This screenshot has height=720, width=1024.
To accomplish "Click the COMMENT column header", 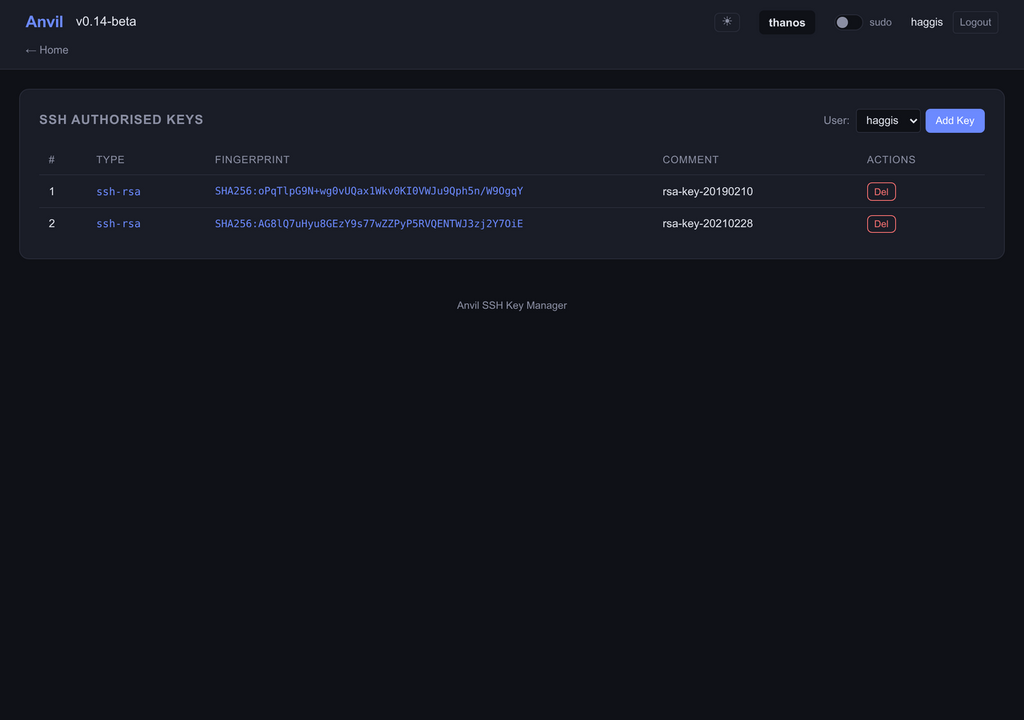I will [x=690, y=159].
